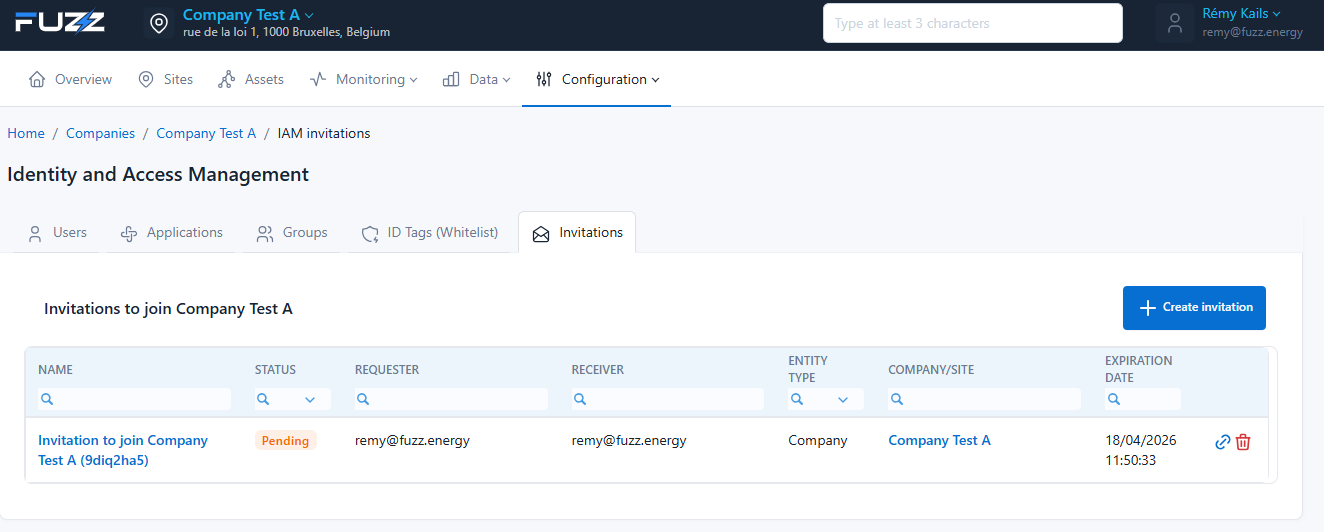Click the plus icon on Create invitation
This screenshot has height=532, width=1324.
click(x=1148, y=308)
